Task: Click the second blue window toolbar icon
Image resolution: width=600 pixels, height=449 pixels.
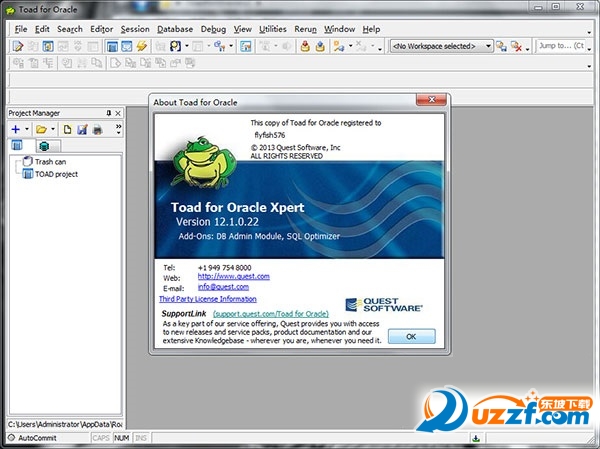Action: click(127, 46)
